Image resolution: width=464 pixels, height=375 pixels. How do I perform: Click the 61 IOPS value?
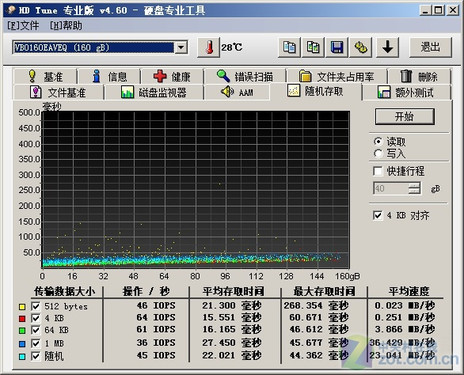coord(156,329)
